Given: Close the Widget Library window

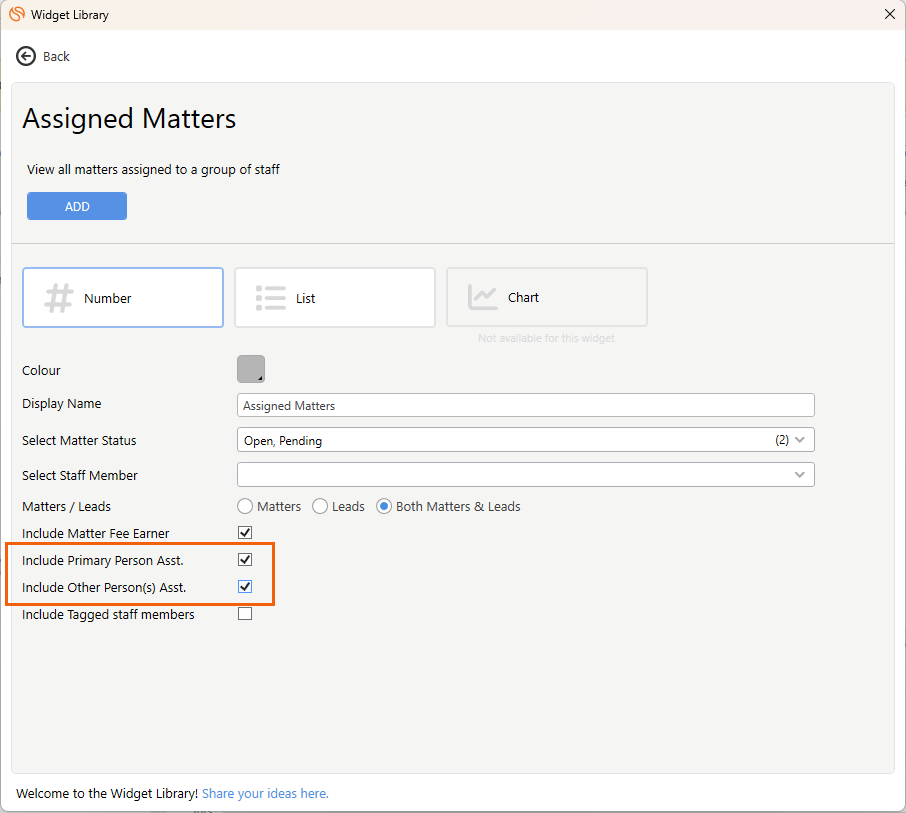Looking at the screenshot, I should [889, 15].
